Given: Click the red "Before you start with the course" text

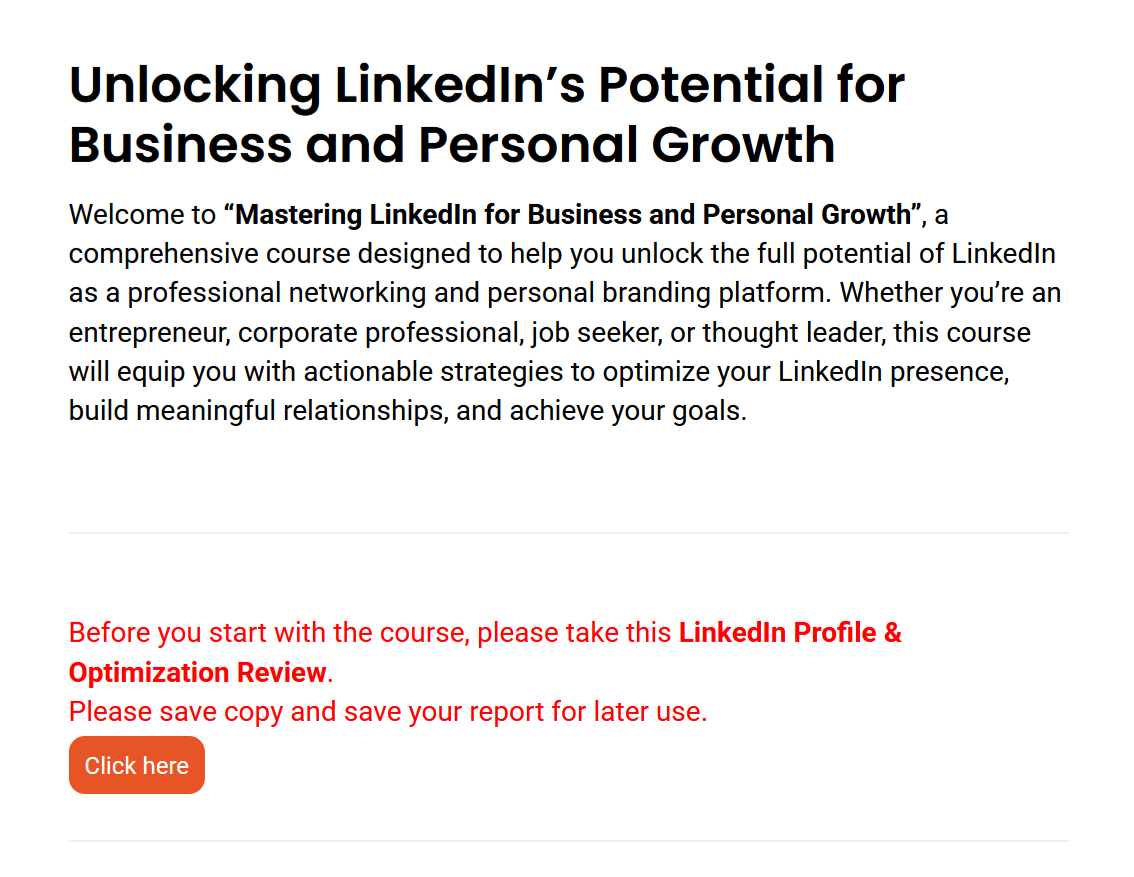Looking at the screenshot, I should [268, 633].
